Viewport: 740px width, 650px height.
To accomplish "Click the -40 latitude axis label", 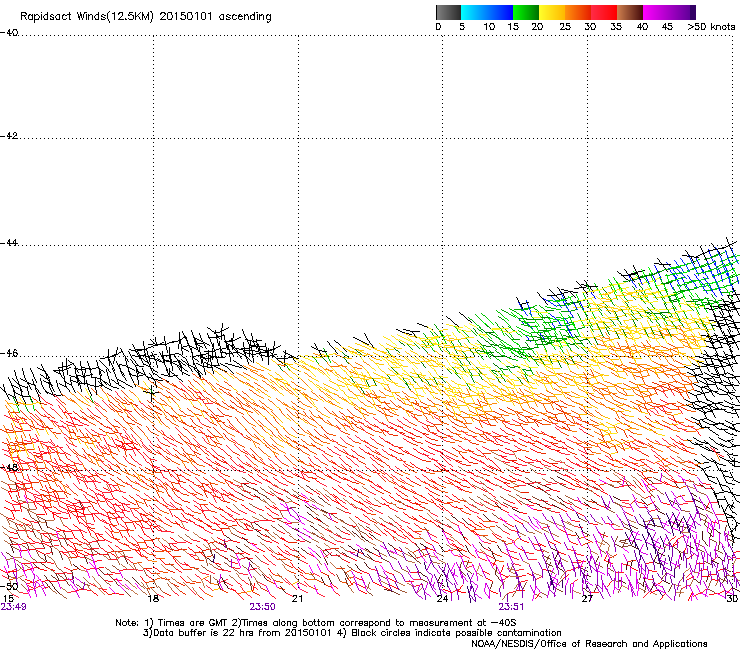I will point(9,33).
